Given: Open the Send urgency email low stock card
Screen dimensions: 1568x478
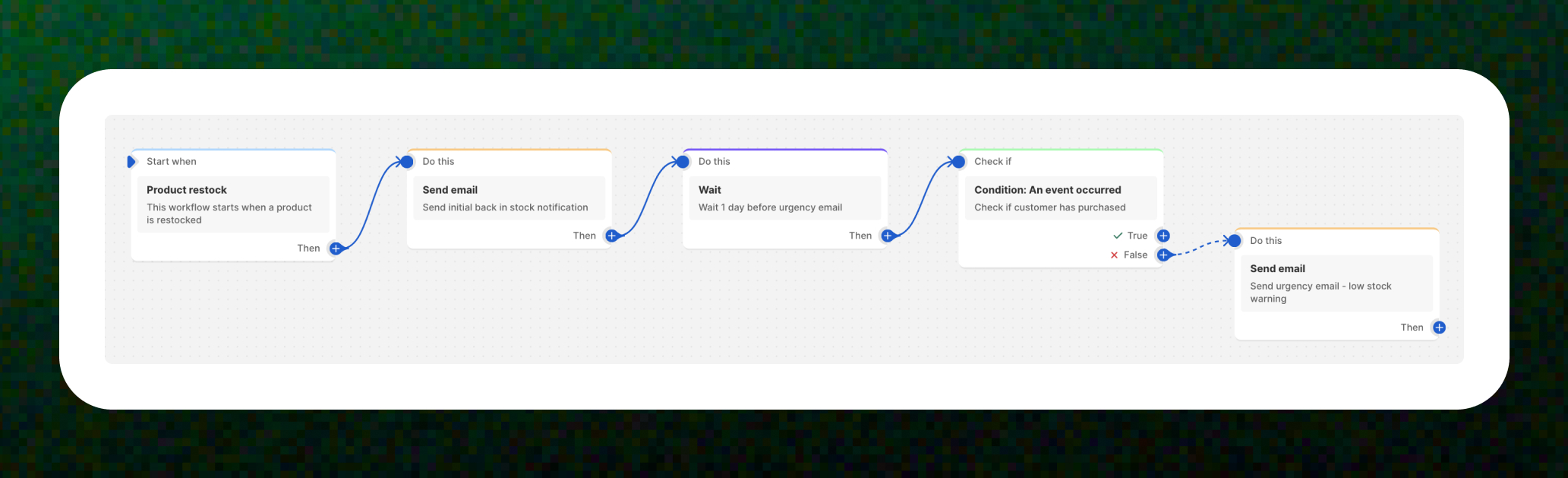Looking at the screenshot, I should coord(1336,283).
